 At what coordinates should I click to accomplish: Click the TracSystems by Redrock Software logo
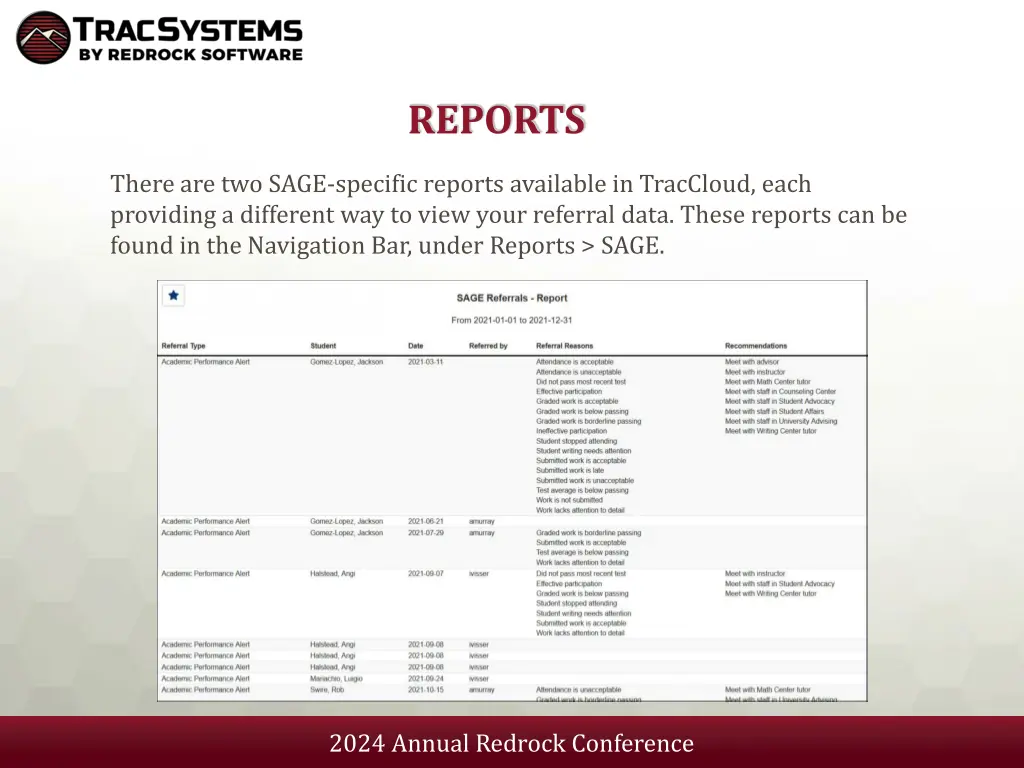pos(159,37)
